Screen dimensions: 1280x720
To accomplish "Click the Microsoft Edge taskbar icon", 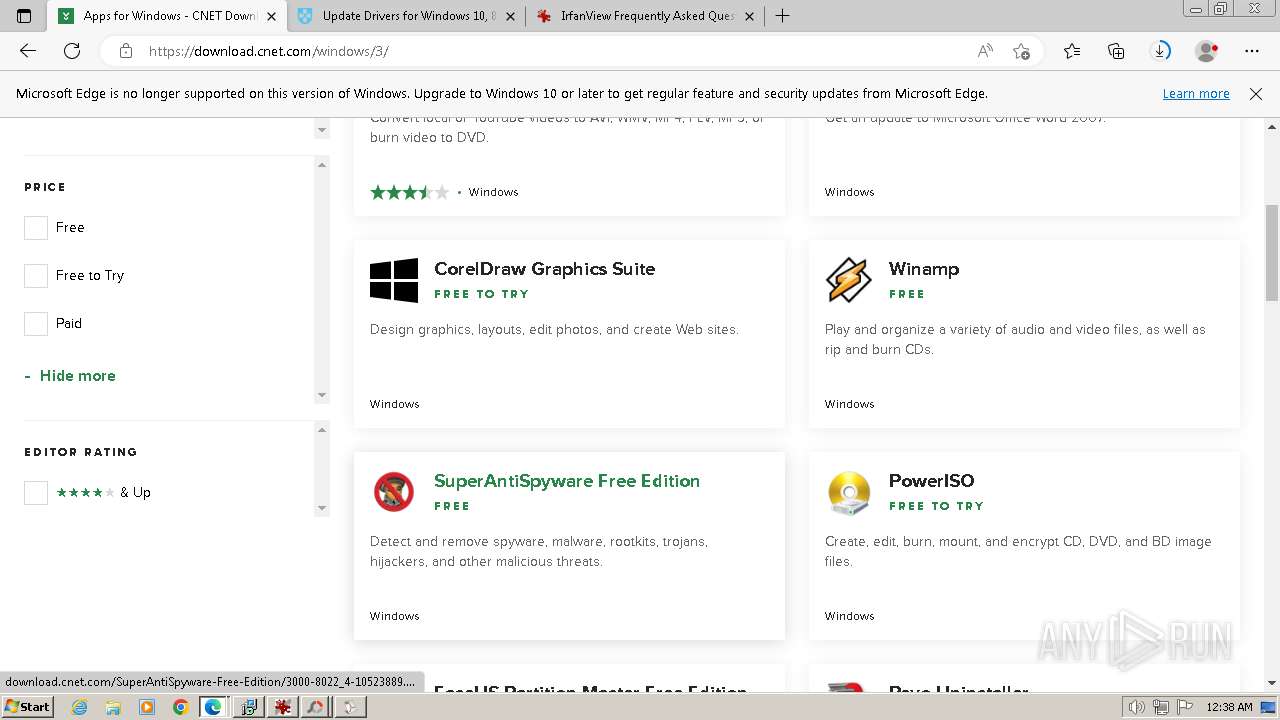I will (x=213, y=707).
